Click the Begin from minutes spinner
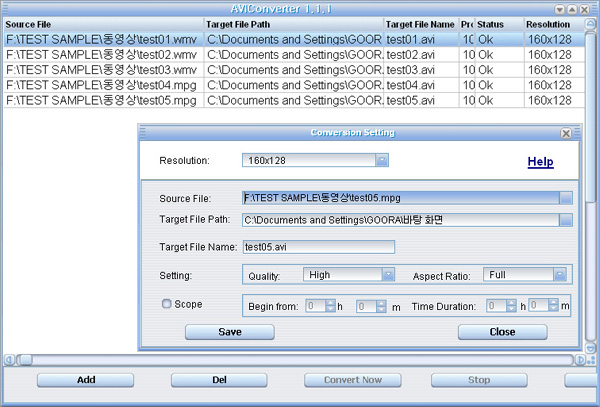The height and width of the screenshot is (407, 600). pyautogui.click(x=371, y=306)
